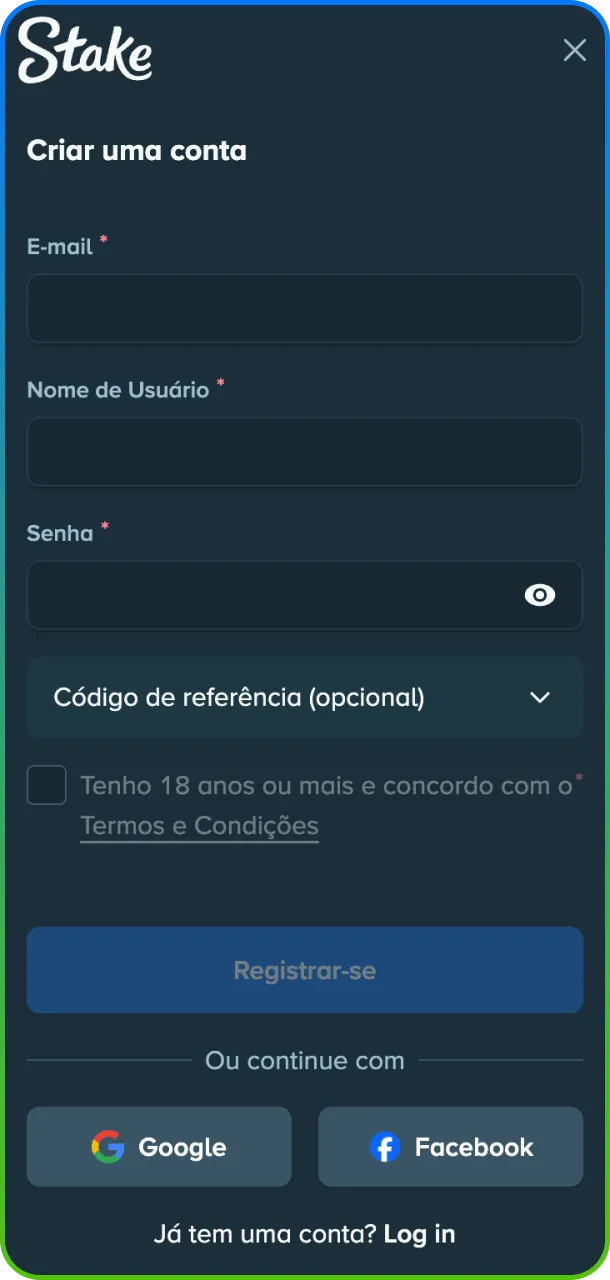Click inside the Nome de Usuário field
The width and height of the screenshot is (610, 1280).
305,452
